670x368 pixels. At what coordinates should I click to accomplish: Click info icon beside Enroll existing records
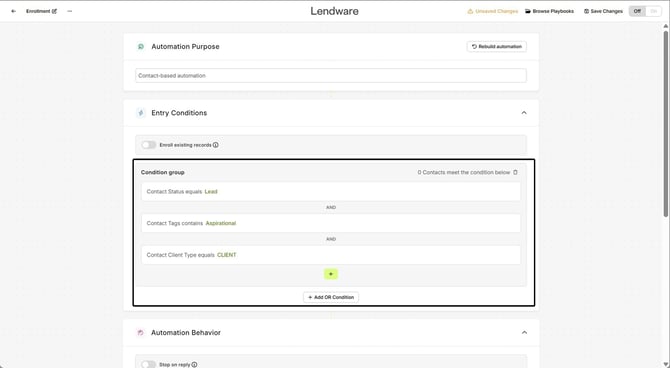pyautogui.click(x=216, y=145)
